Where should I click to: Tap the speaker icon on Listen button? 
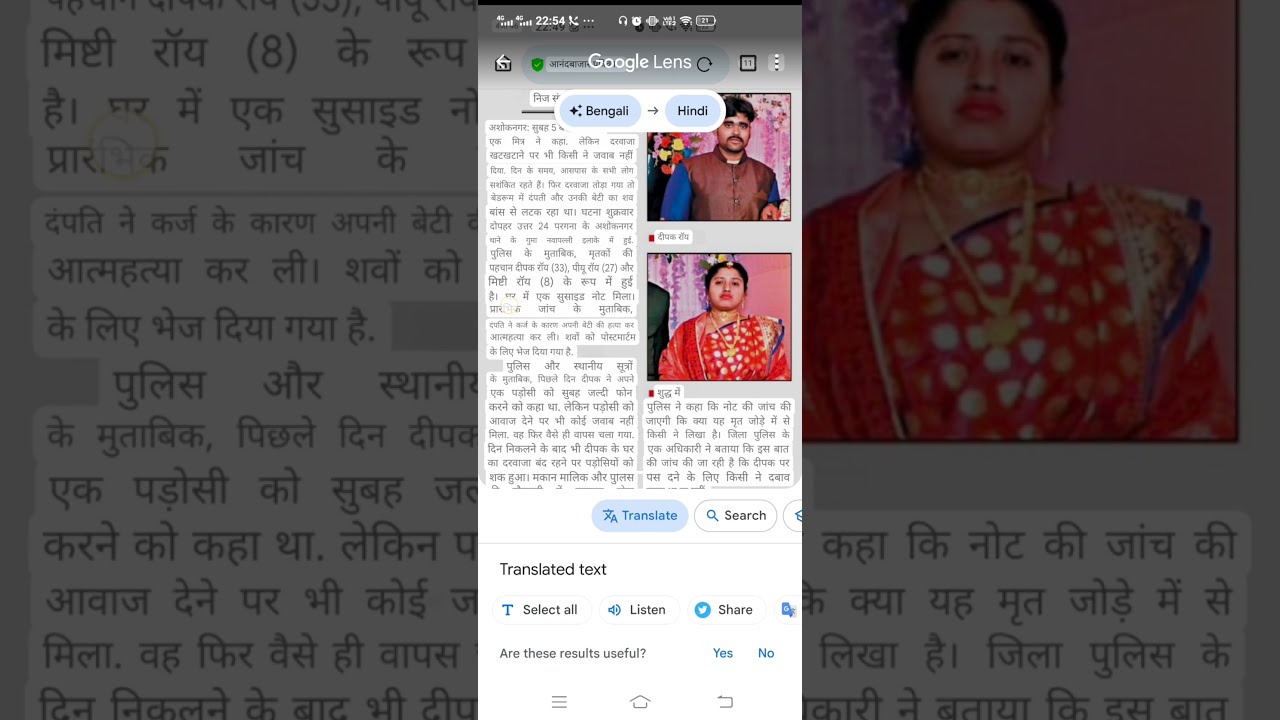(615, 610)
